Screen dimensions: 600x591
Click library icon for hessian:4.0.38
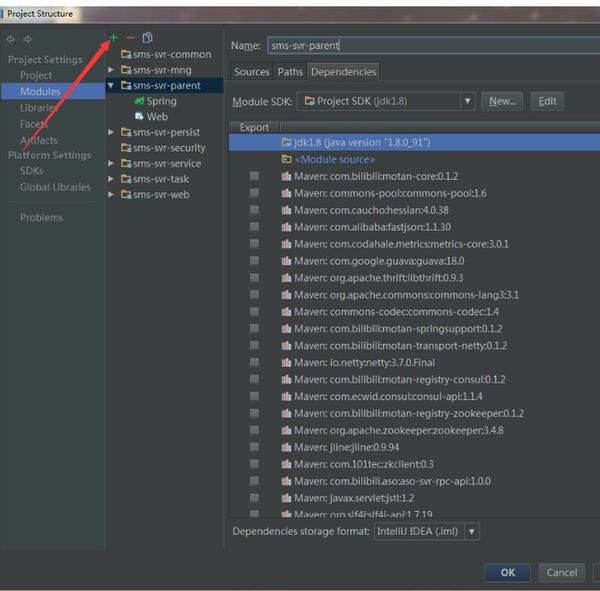click(286, 210)
